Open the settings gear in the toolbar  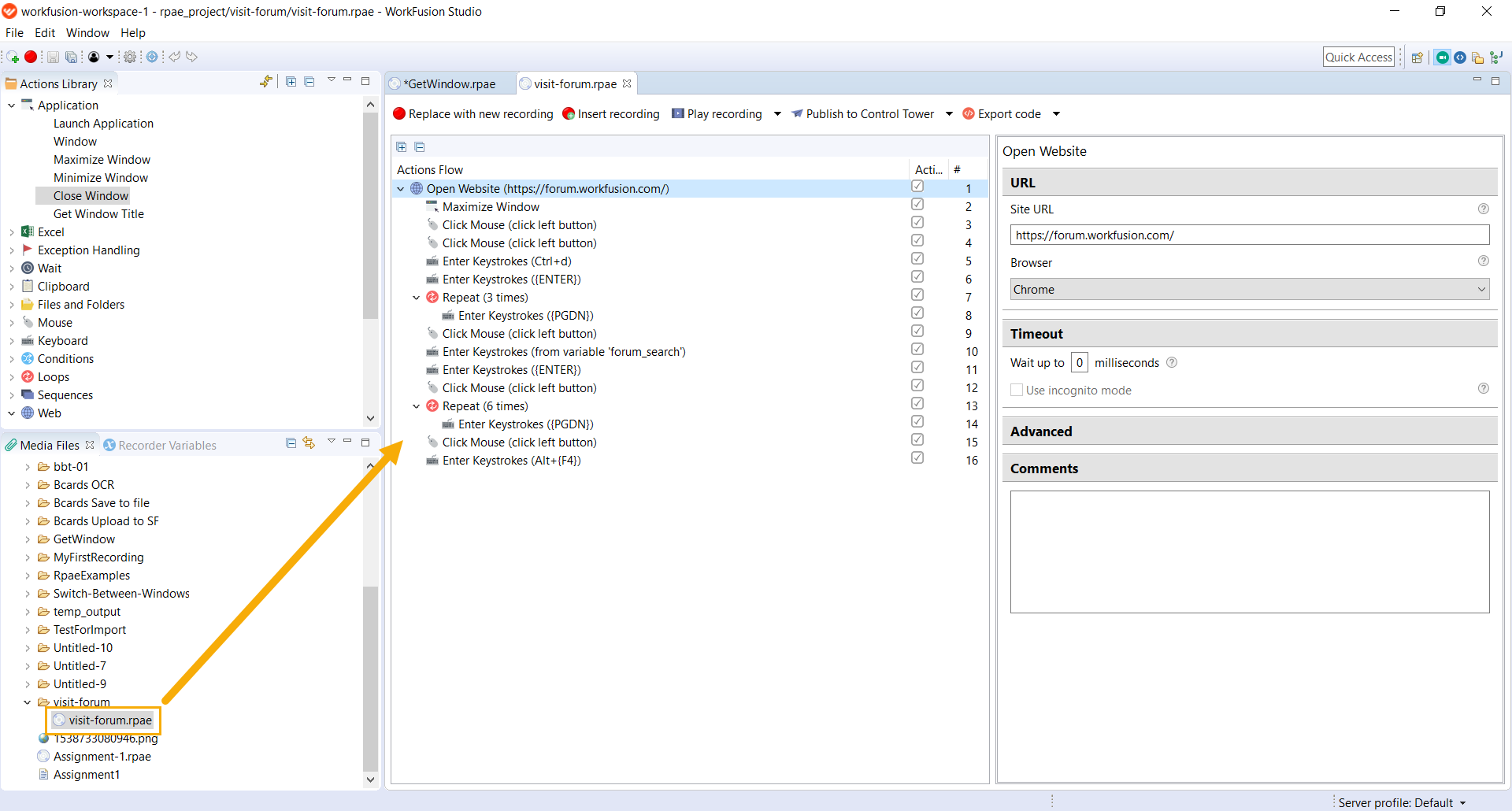pyautogui.click(x=130, y=57)
